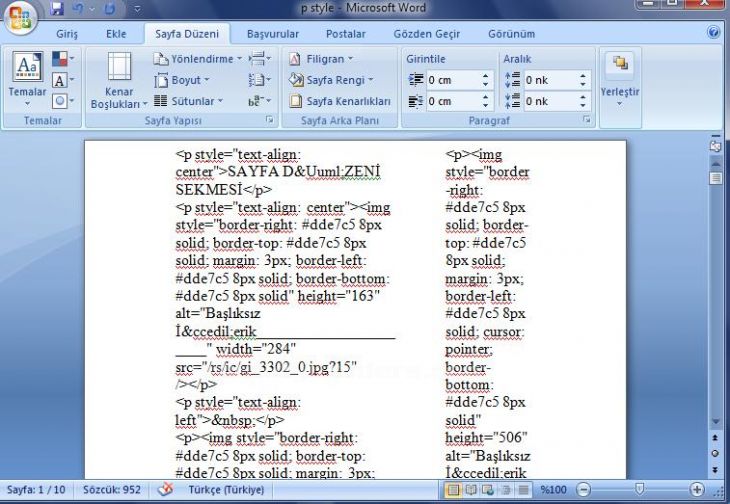Undo the last action
The width and height of the screenshot is (730, 504).
tap(77, 8)
